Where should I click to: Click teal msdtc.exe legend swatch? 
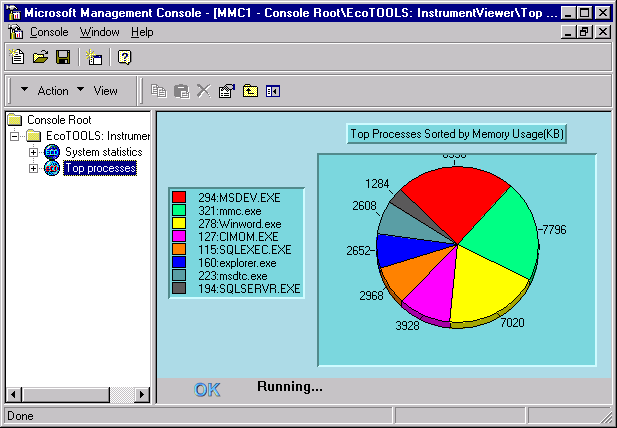click(179, 275)
